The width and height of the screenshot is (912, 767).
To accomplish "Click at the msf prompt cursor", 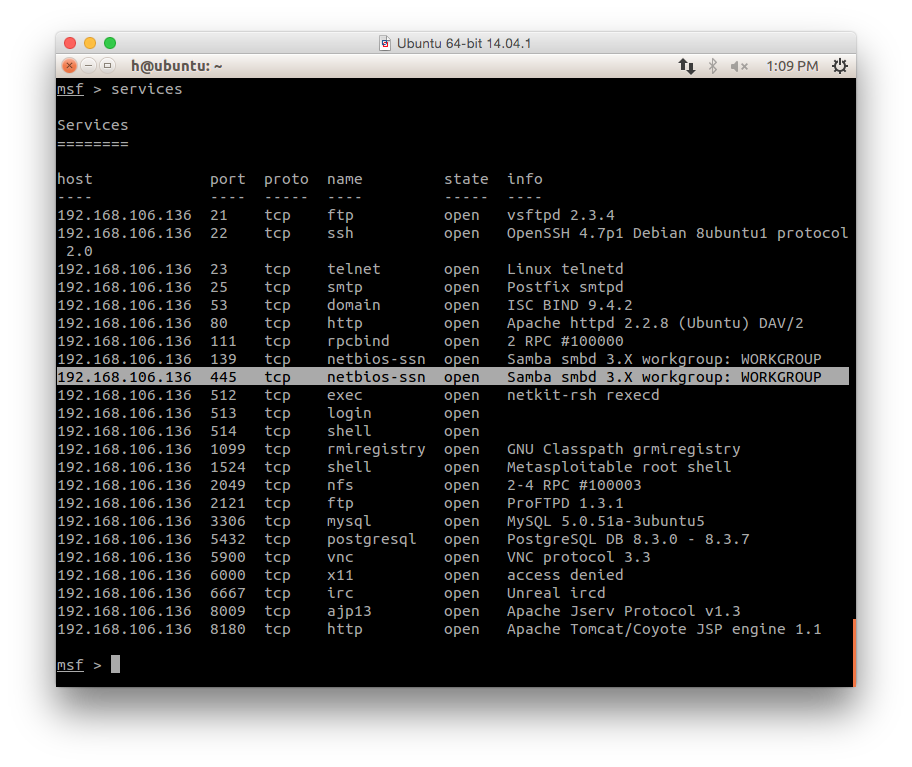I will pos(115,664).
